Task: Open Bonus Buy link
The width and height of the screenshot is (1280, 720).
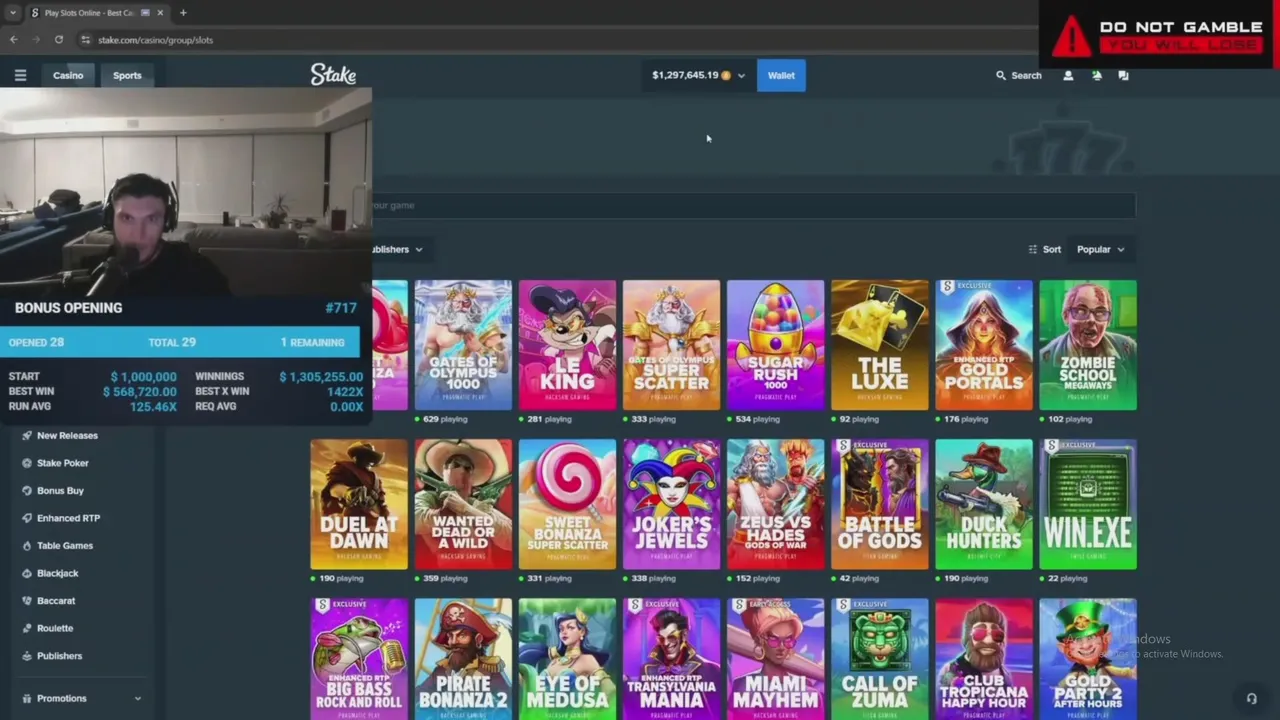Action: (60, 490)
